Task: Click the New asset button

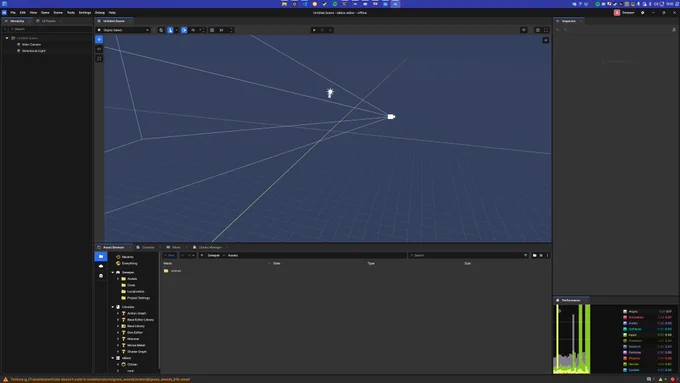Action: (x=170, y=255)
